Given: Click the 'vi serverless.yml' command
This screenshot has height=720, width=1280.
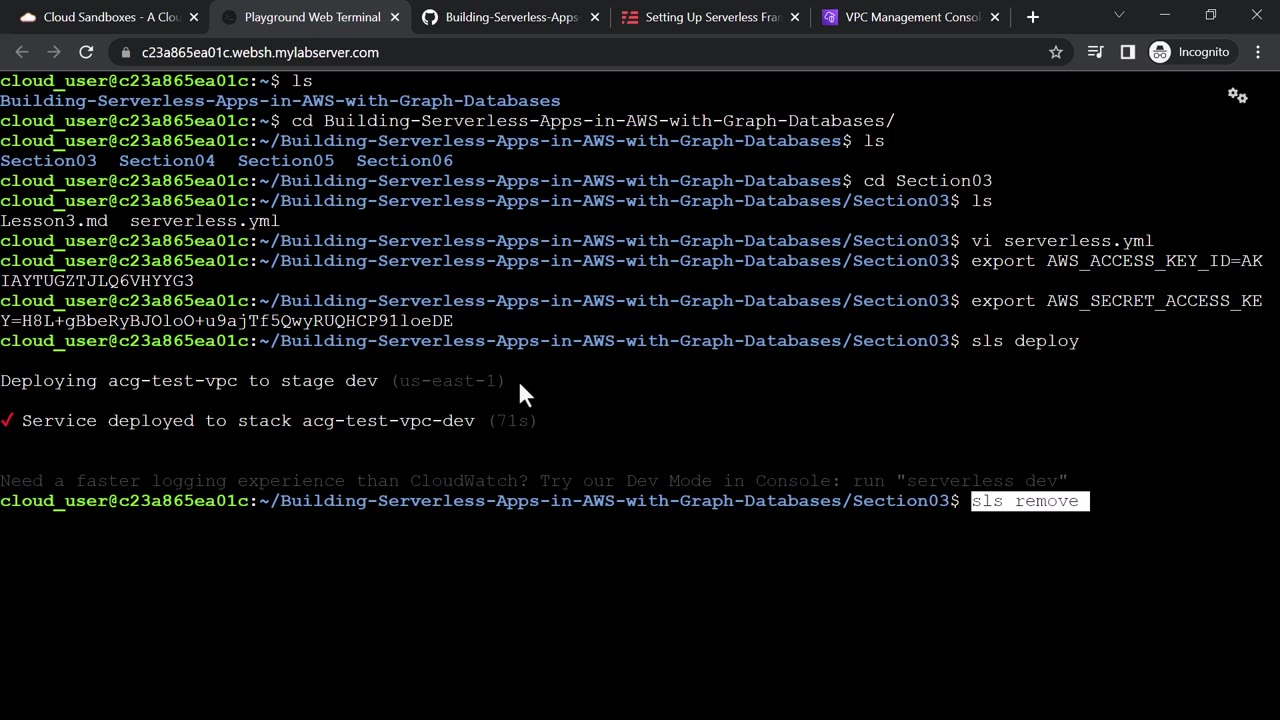Looking at the screenshot, I should (x=1062, y=241).
